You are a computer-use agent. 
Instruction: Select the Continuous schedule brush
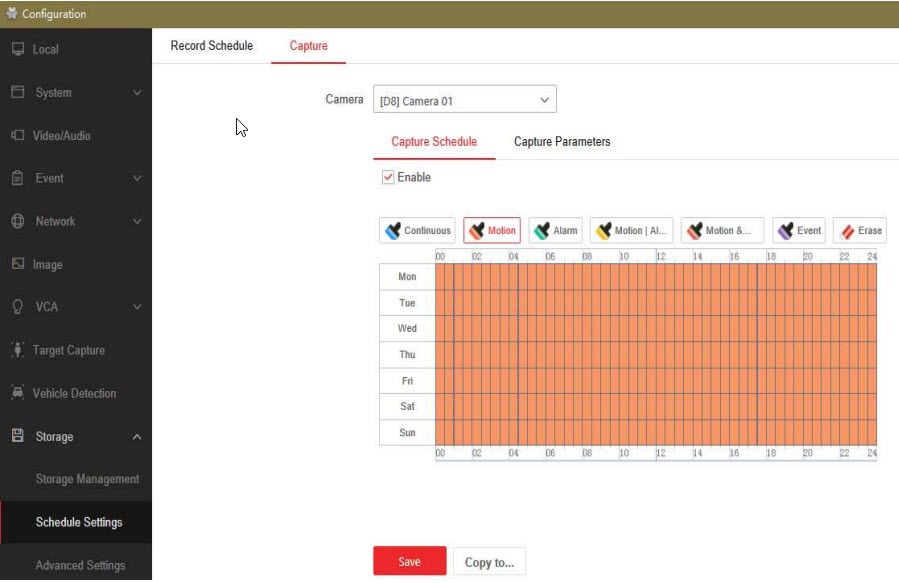tap(417, 231)
